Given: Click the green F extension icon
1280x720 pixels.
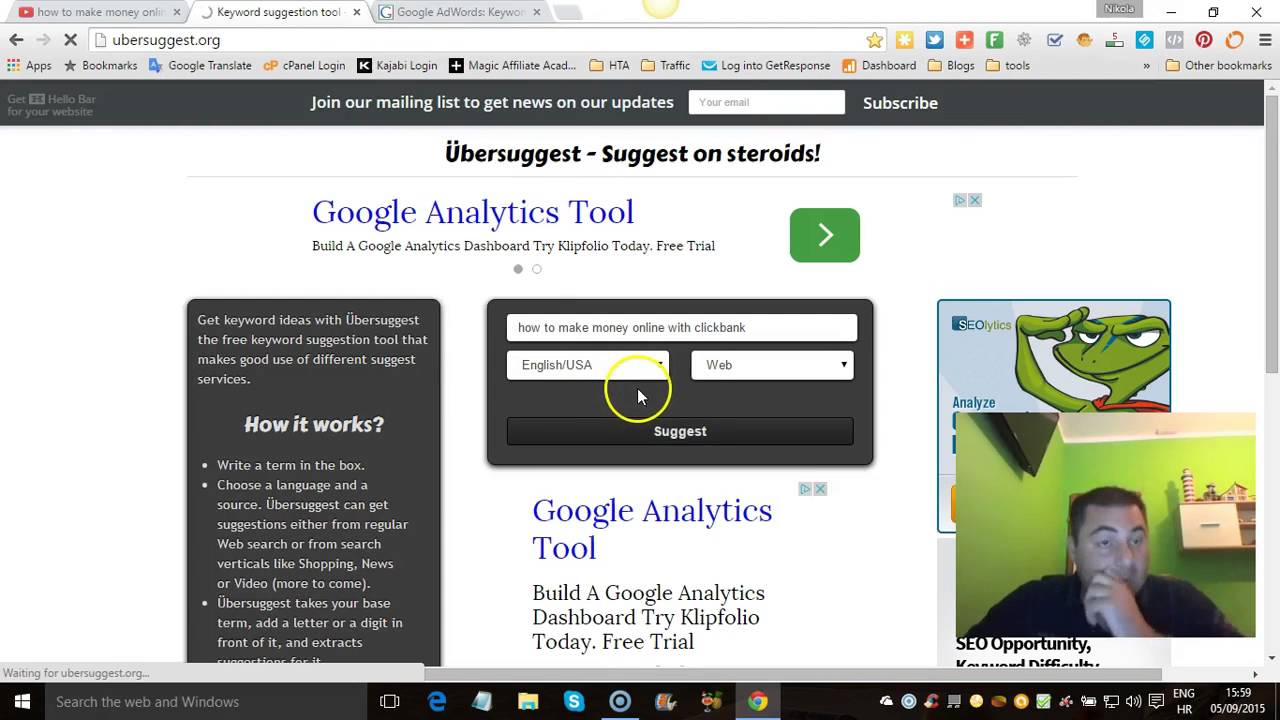Looking at the screenshot, I should (x=994, y=40).
